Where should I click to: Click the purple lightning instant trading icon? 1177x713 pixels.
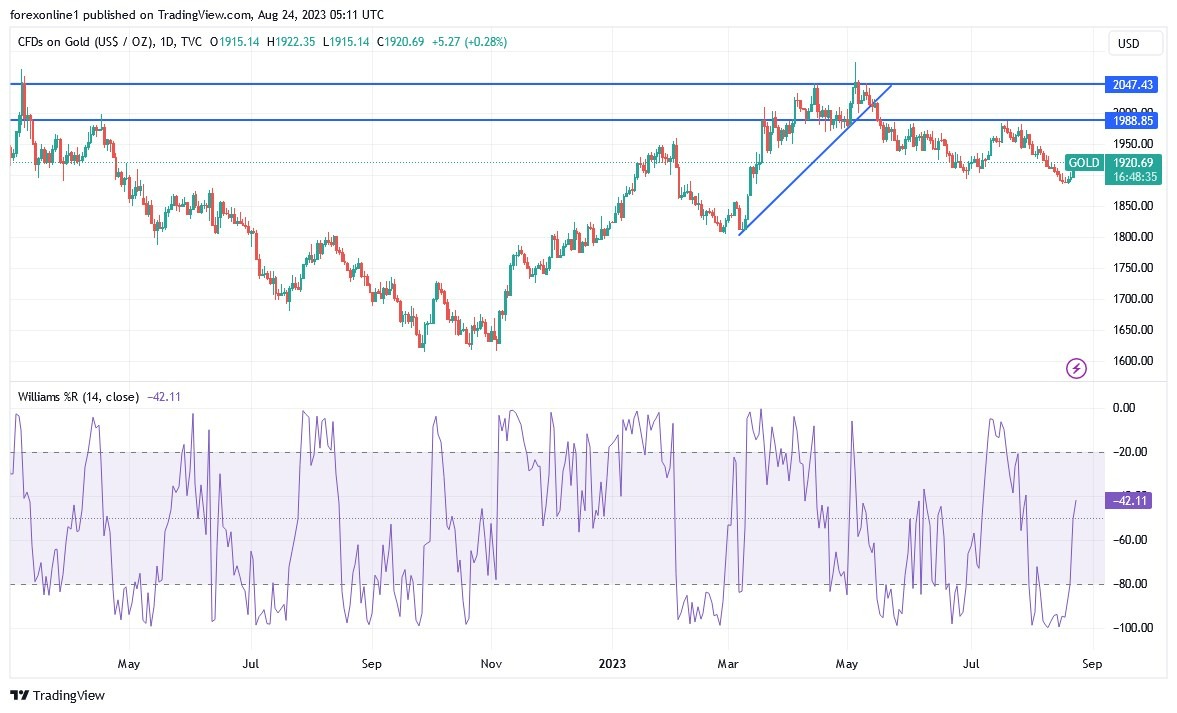1075,369
